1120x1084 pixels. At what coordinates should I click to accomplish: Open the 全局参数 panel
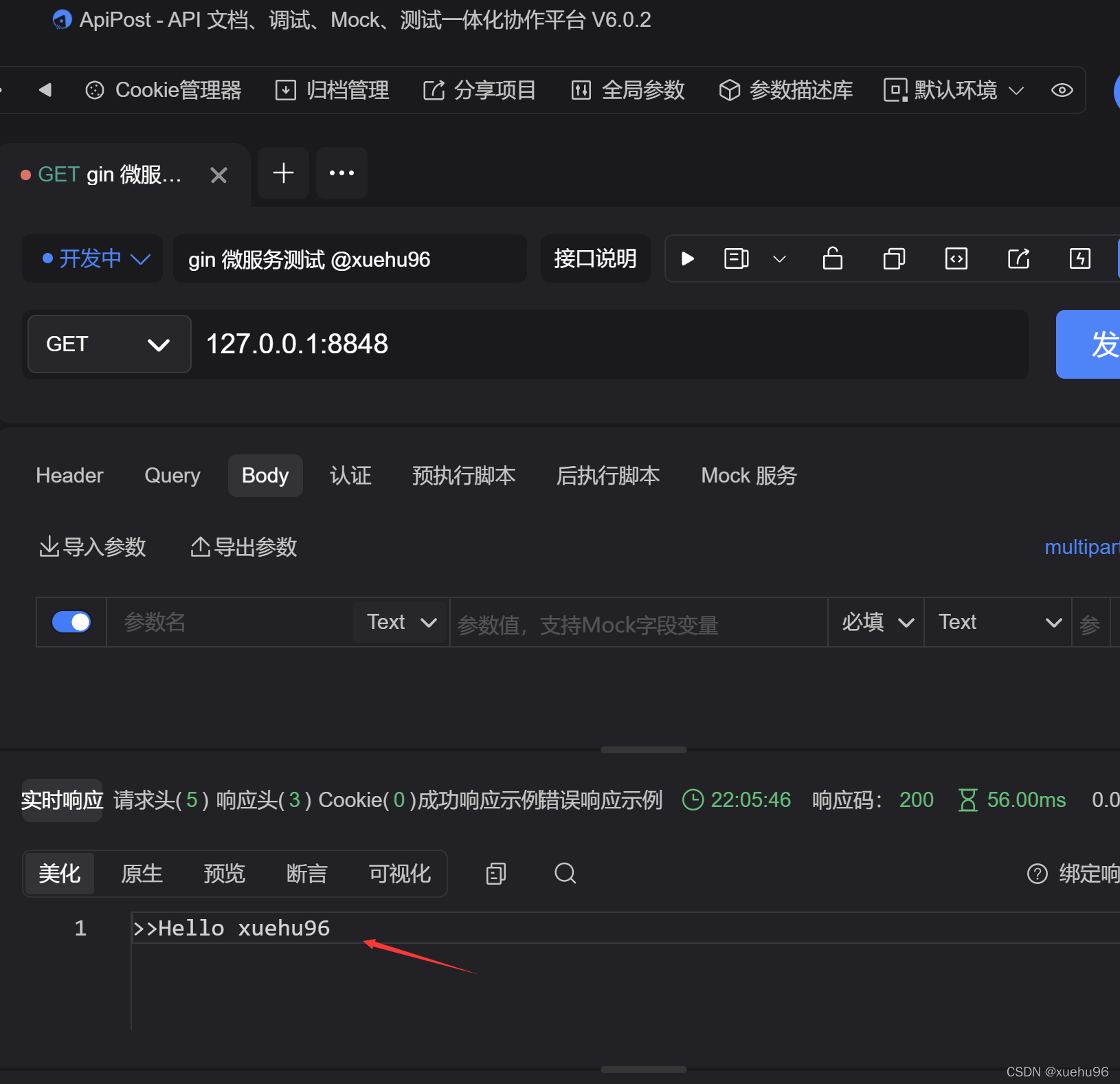(x=627, y=90)
